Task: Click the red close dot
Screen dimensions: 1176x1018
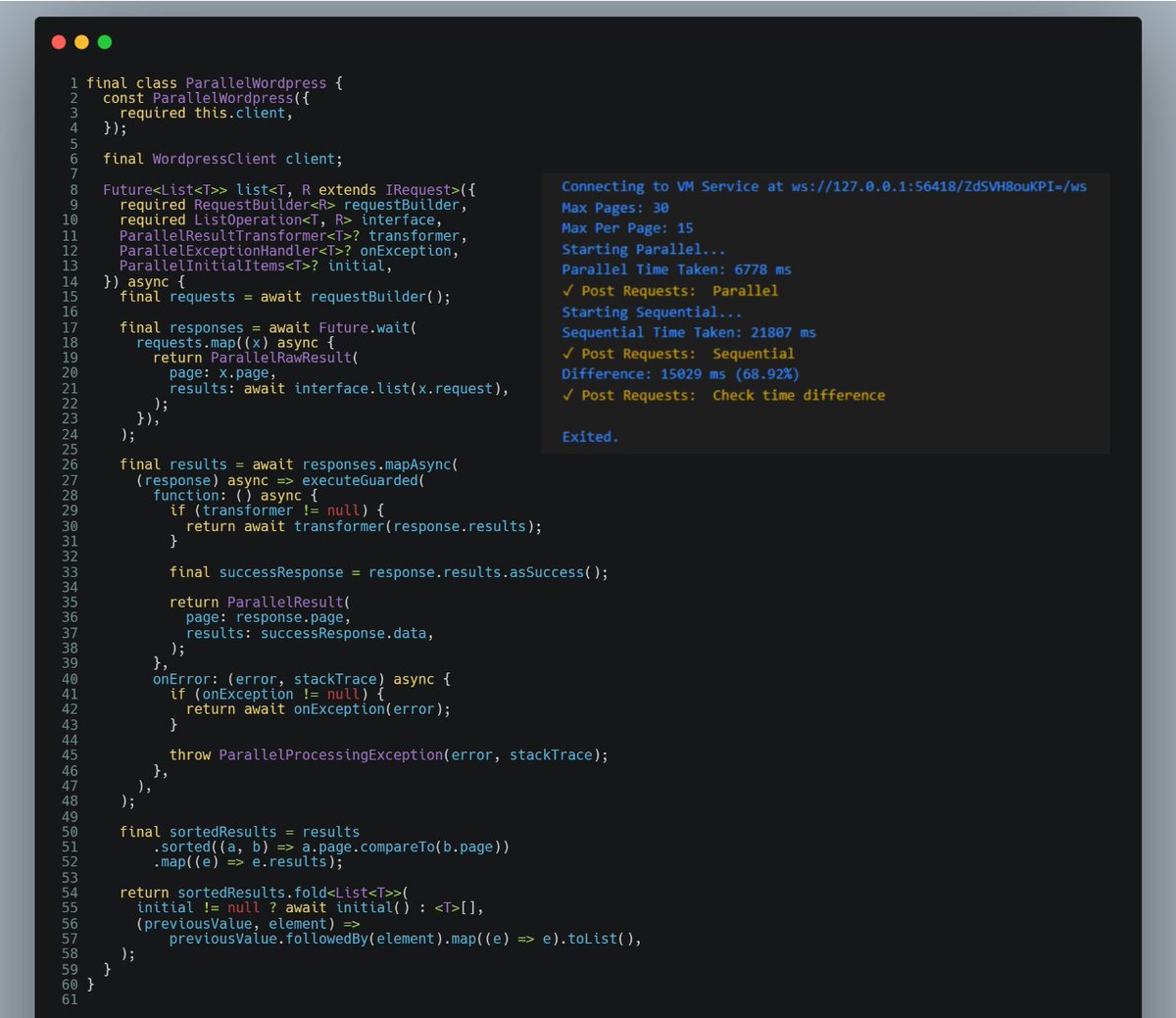Action: (58, 42)
